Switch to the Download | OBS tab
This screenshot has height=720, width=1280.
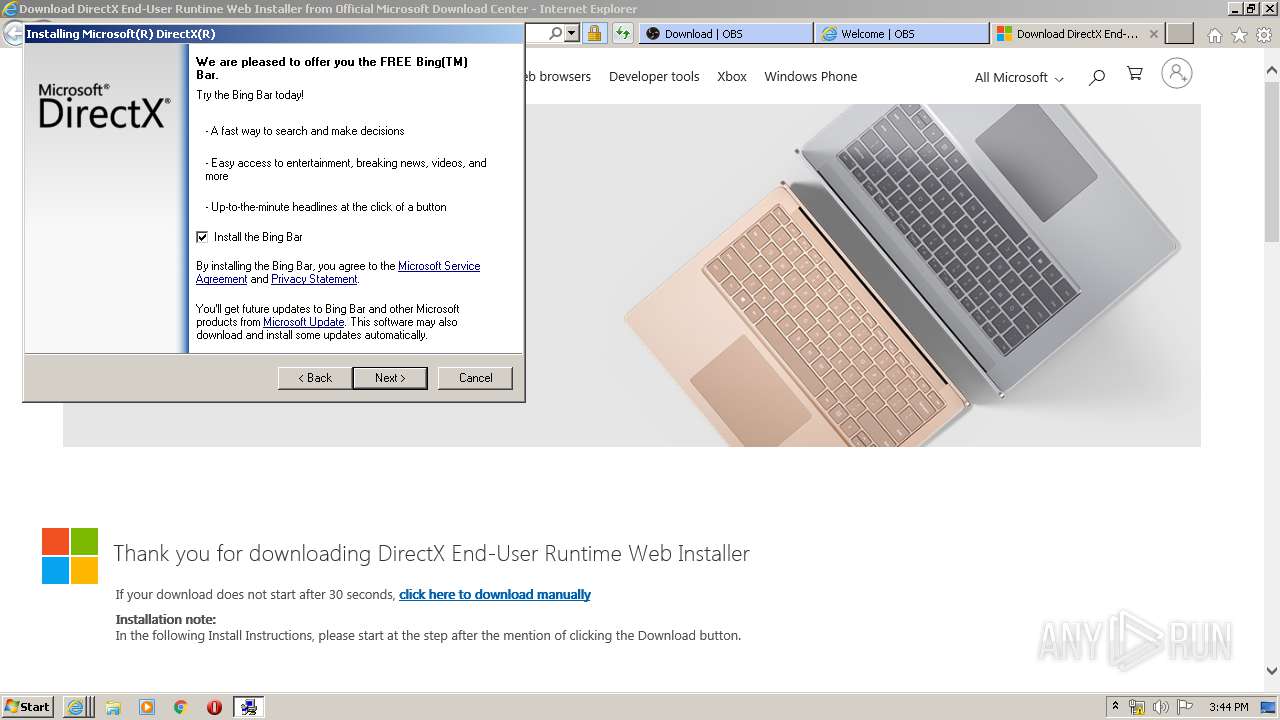coord(725,33)
